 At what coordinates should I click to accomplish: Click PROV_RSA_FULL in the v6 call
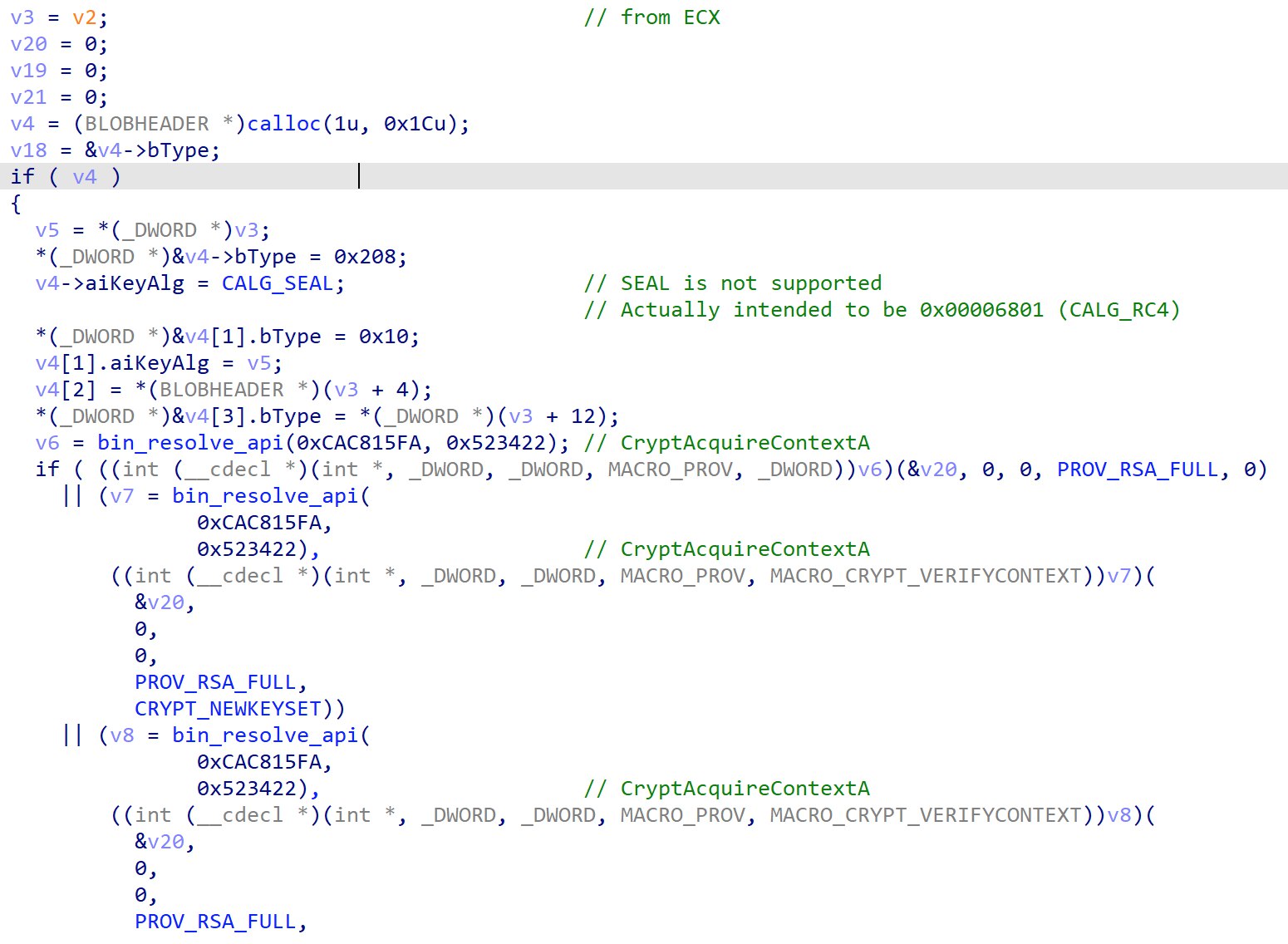pos(1138,470)
